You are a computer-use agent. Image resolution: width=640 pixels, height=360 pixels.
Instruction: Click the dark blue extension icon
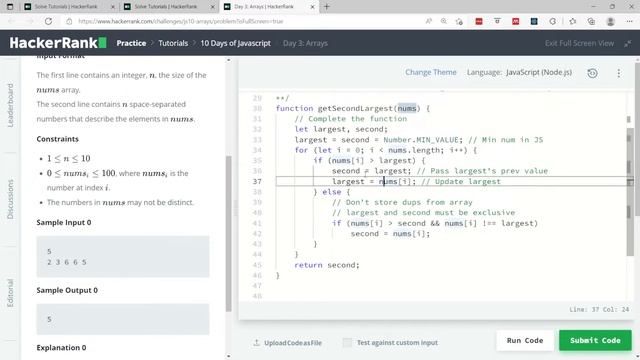click(x=534, y=21)
